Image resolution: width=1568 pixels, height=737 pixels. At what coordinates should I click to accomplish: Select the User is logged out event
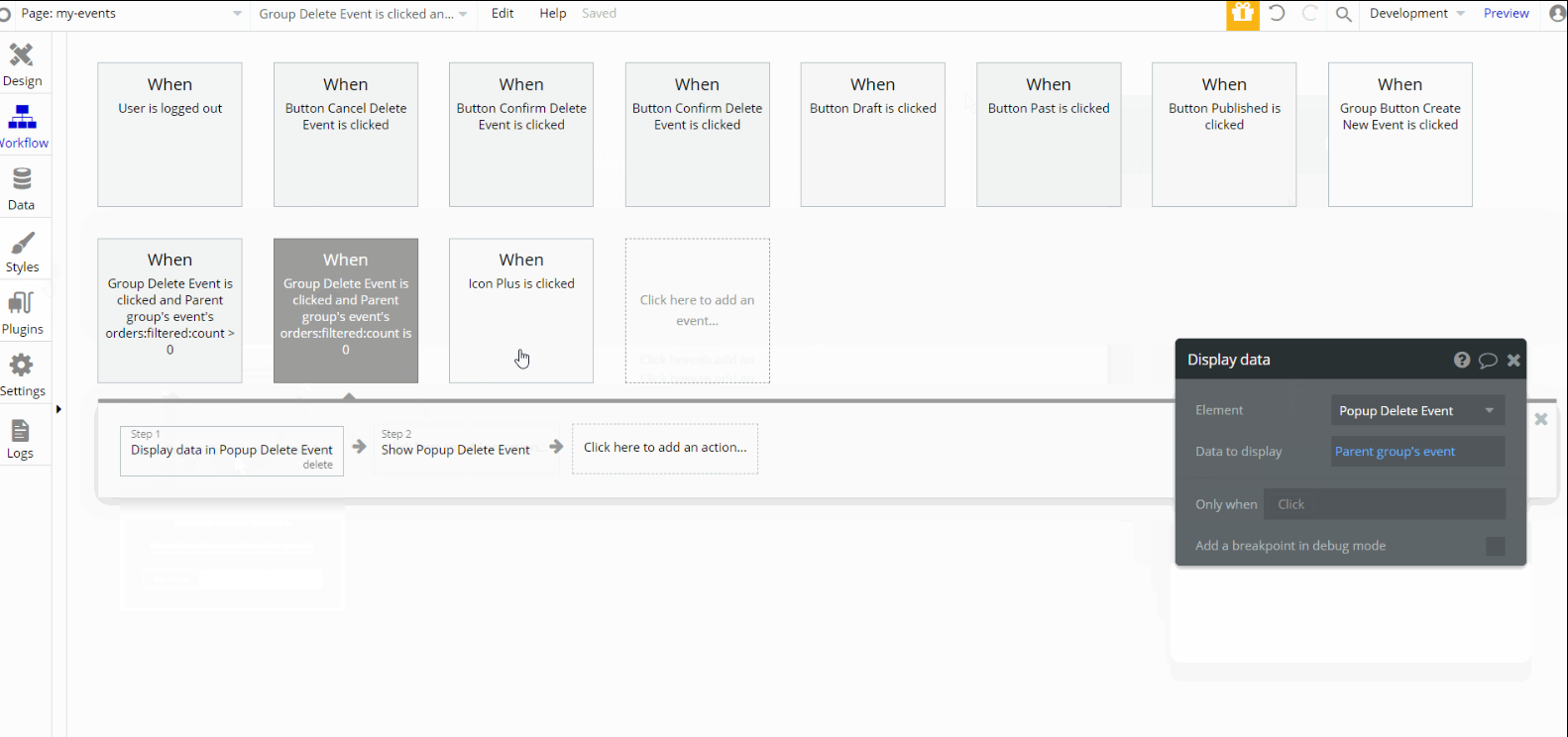tap(169, 135)
